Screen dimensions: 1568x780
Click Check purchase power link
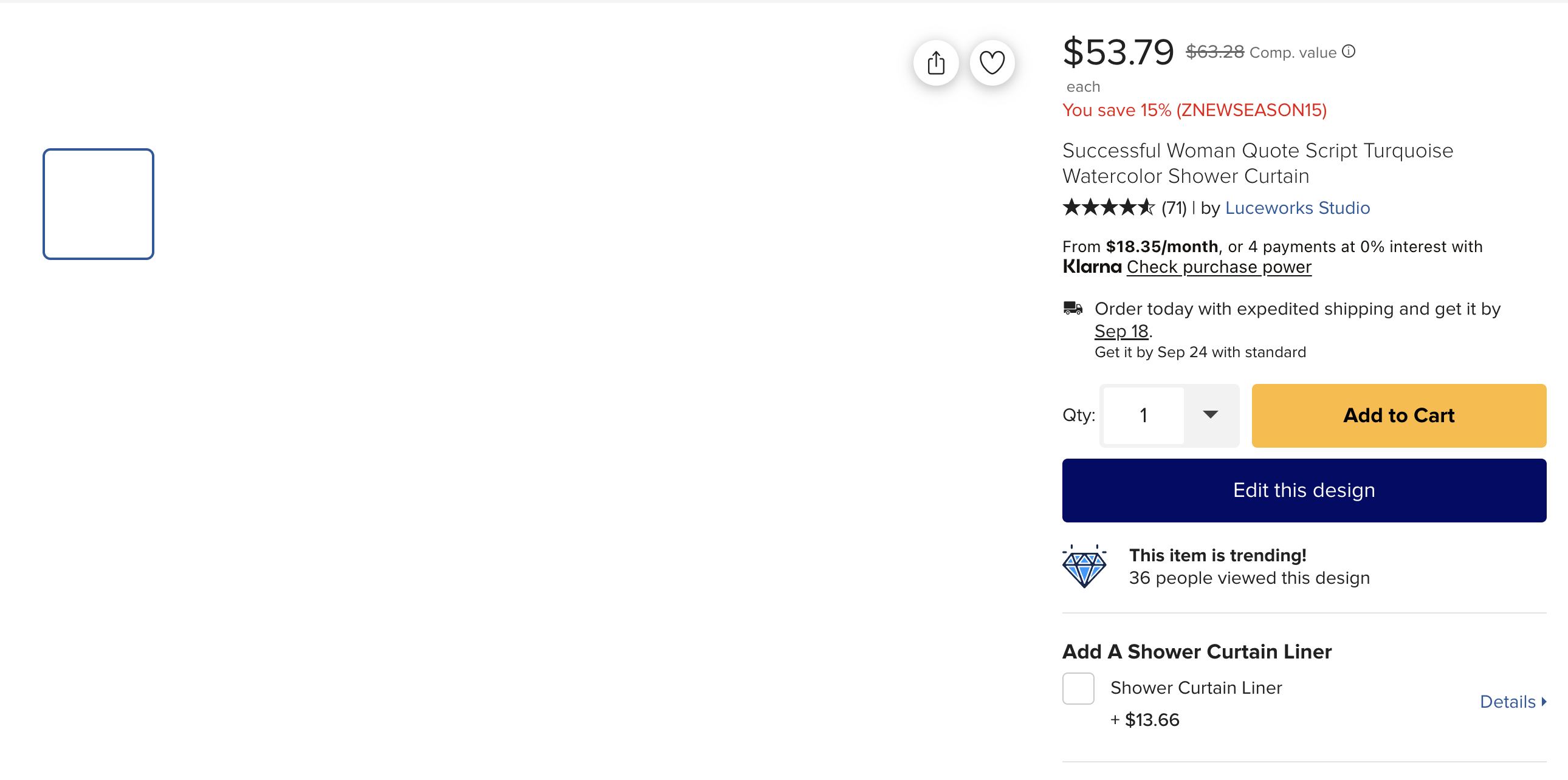(1219, 267)
